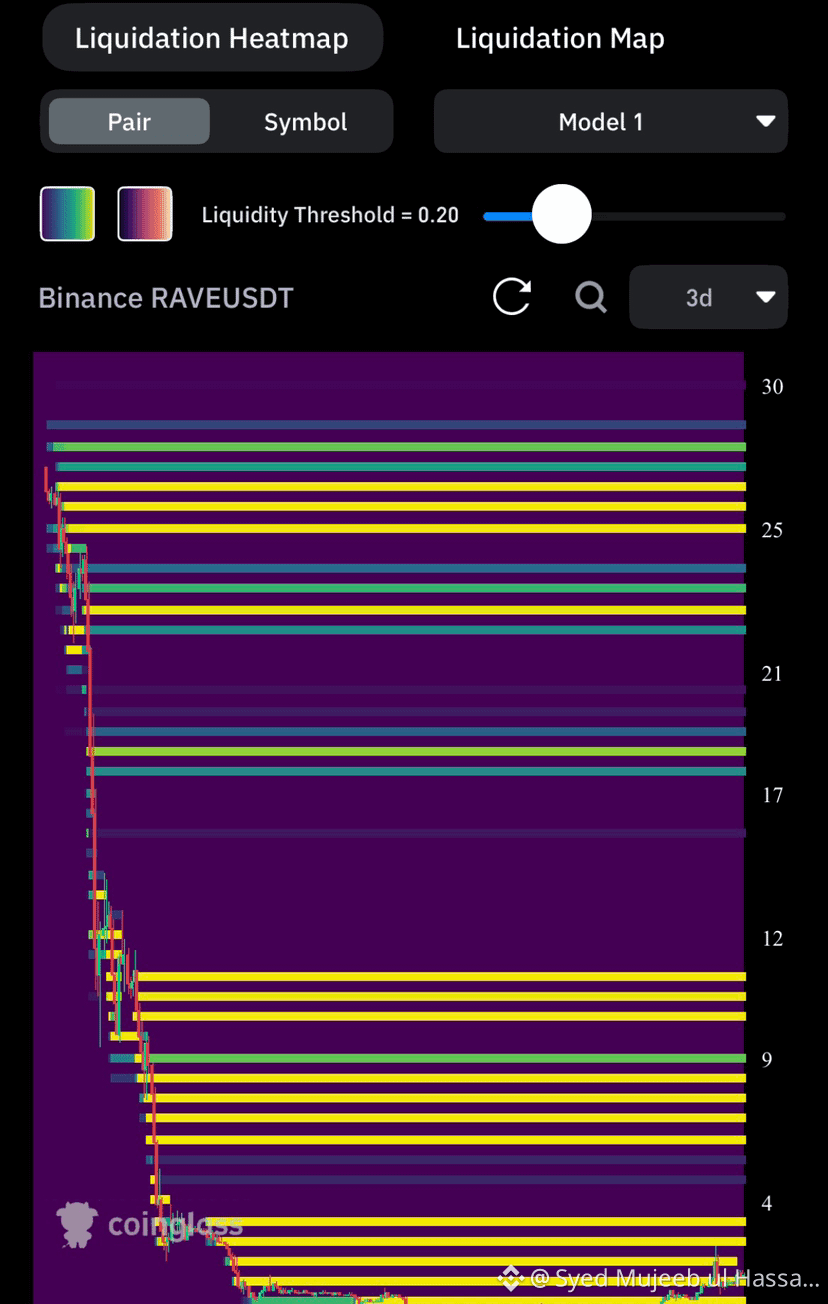This screenshot has width=828, height=1304.
Task: Open the Model 1 dropdown
Action: (611, 122)
